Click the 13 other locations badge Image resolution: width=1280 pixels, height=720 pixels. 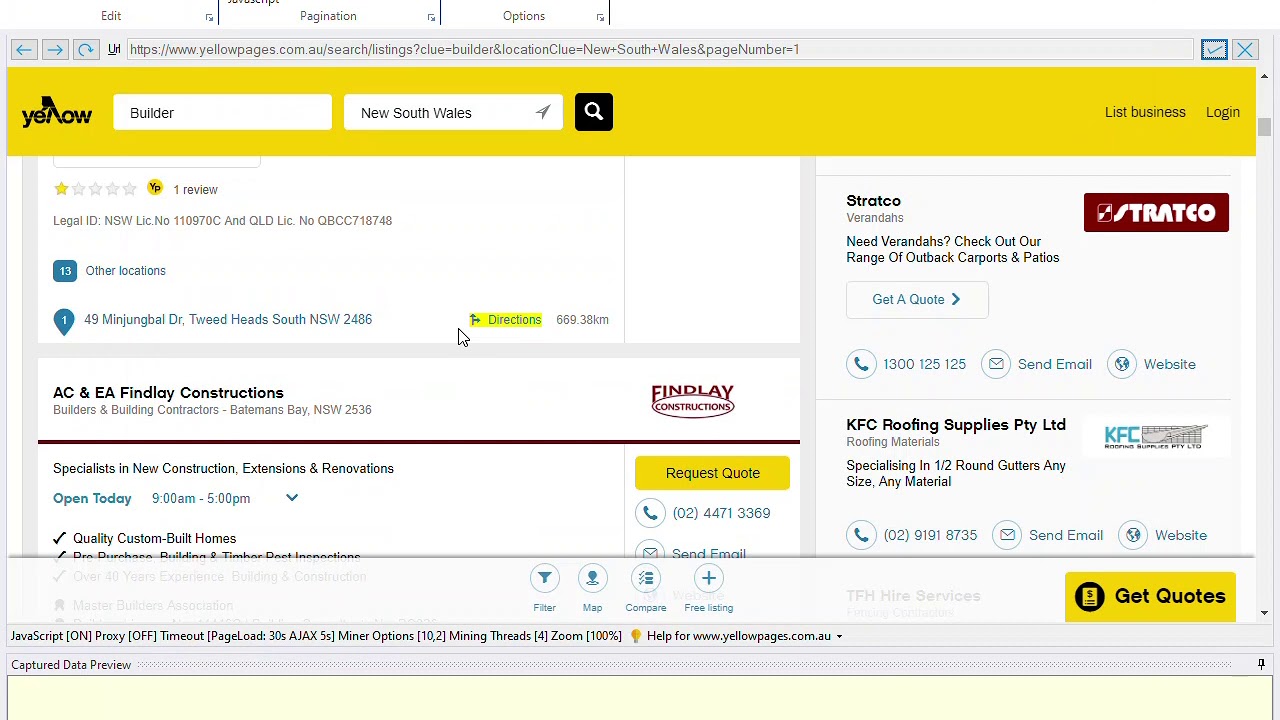pyautogui.click(x=65, y=271)
